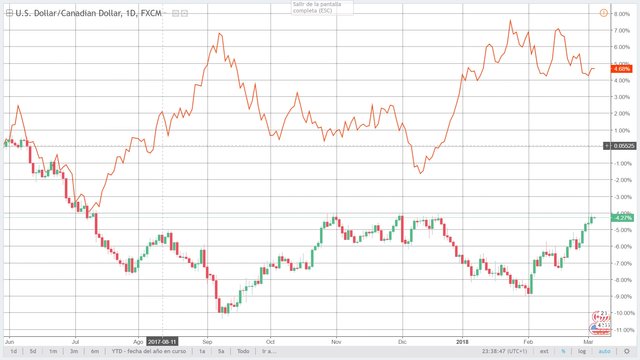Click the Nov label on time axis
Screen dimensions: 640x360
click(336, 342)
